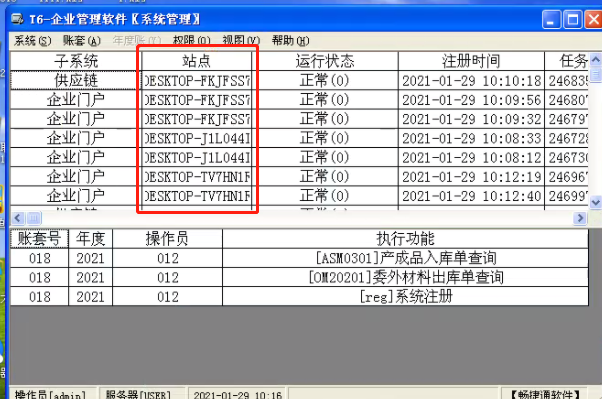Select the 供应链 subsystem row
Screen dimensions: 602x399
[299, 80]
